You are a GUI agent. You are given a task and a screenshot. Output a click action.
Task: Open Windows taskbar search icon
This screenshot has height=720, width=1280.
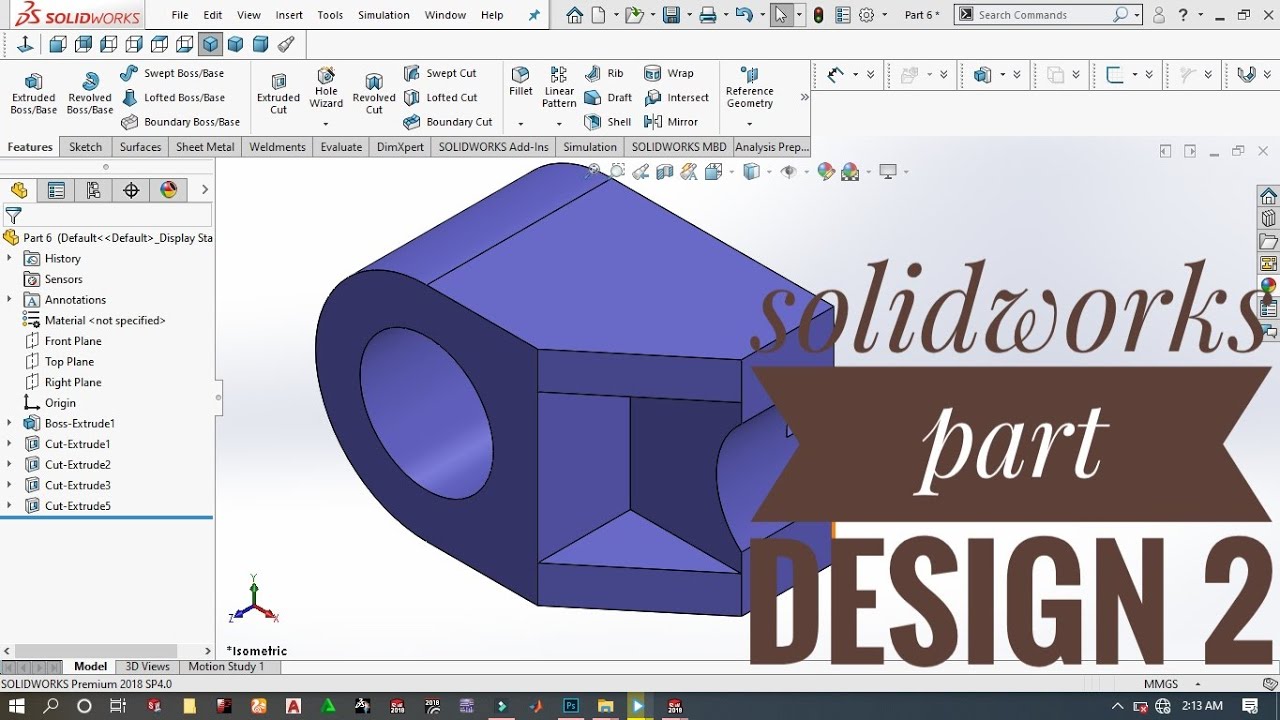tap(51, 706)
